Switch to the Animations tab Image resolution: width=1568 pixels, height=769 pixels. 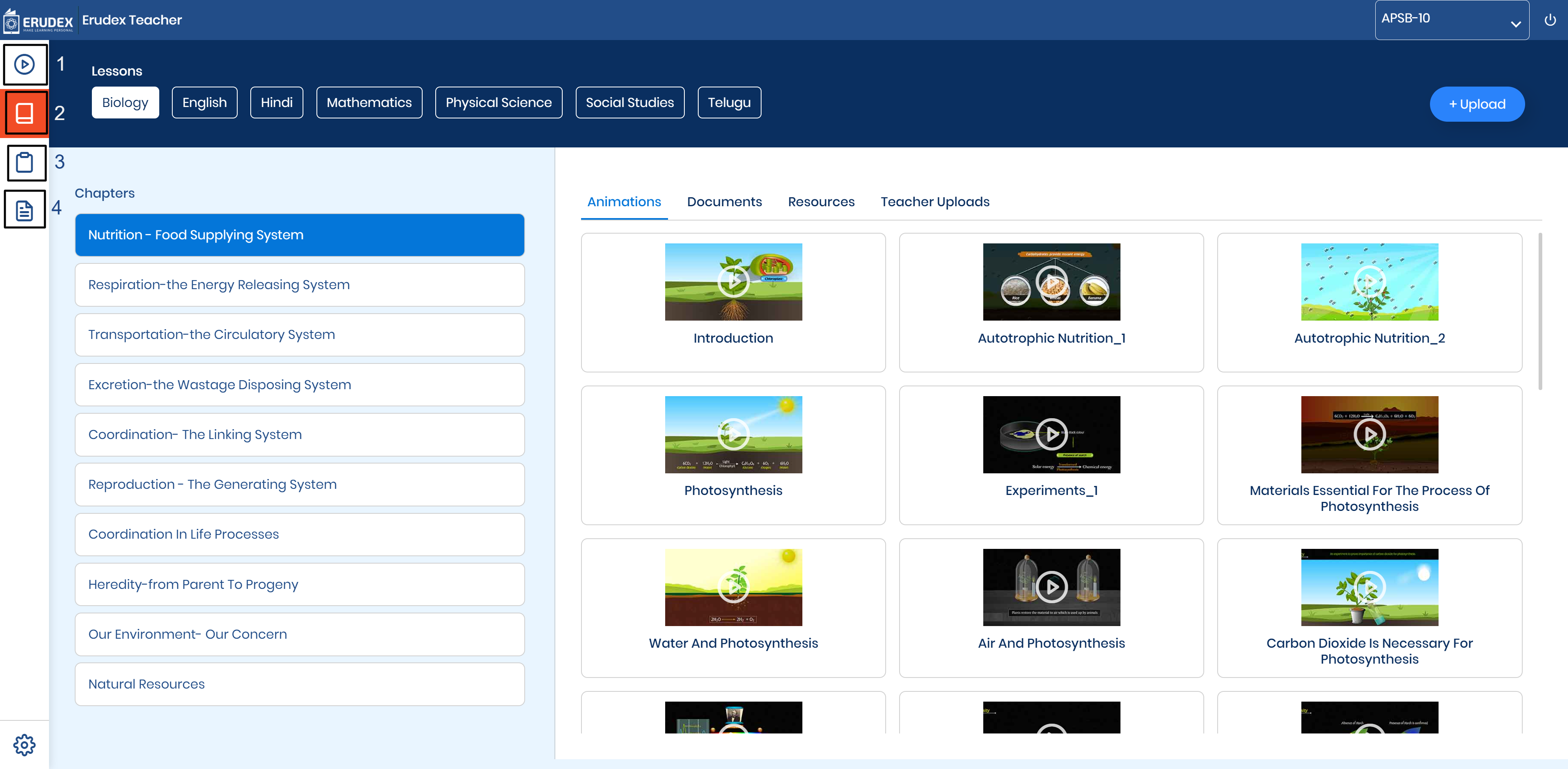624,201
